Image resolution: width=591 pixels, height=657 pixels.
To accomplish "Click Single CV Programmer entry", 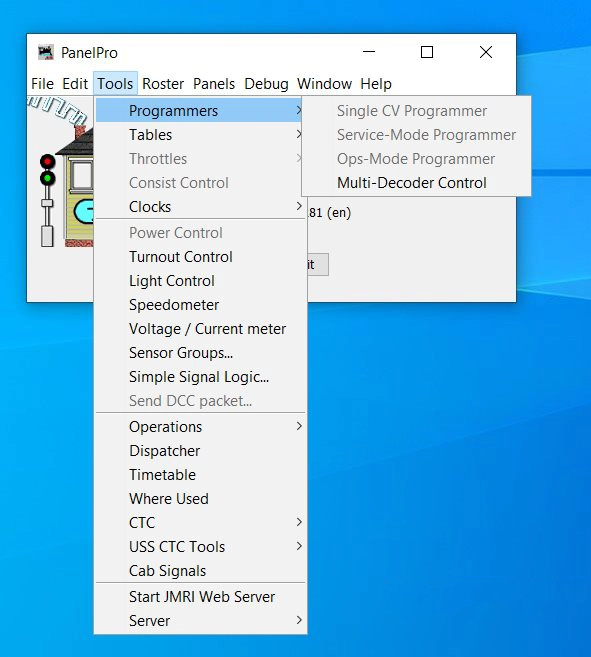I will point(416,111).
